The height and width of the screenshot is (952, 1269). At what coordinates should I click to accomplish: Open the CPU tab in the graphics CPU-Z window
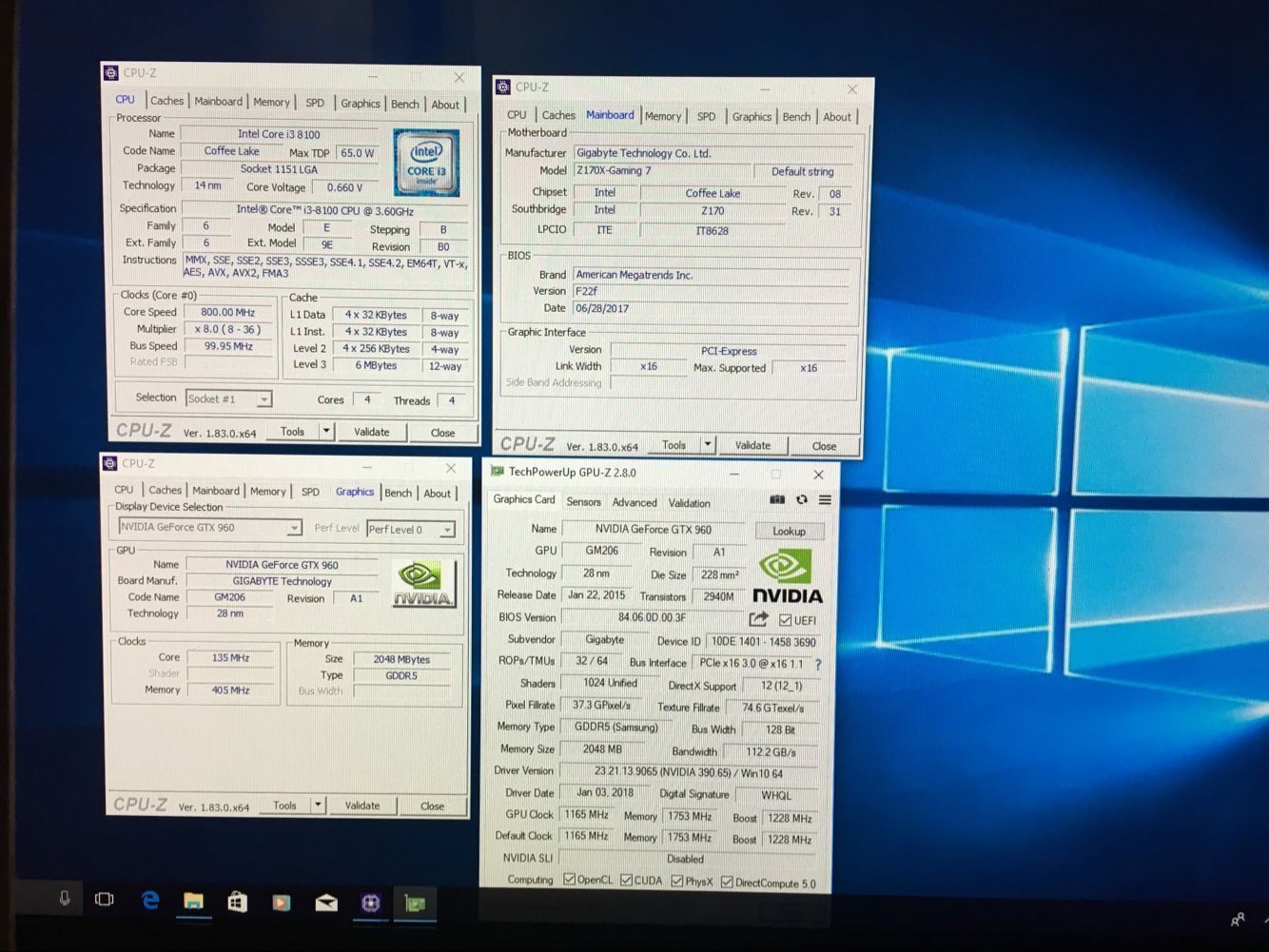[124, 489]
